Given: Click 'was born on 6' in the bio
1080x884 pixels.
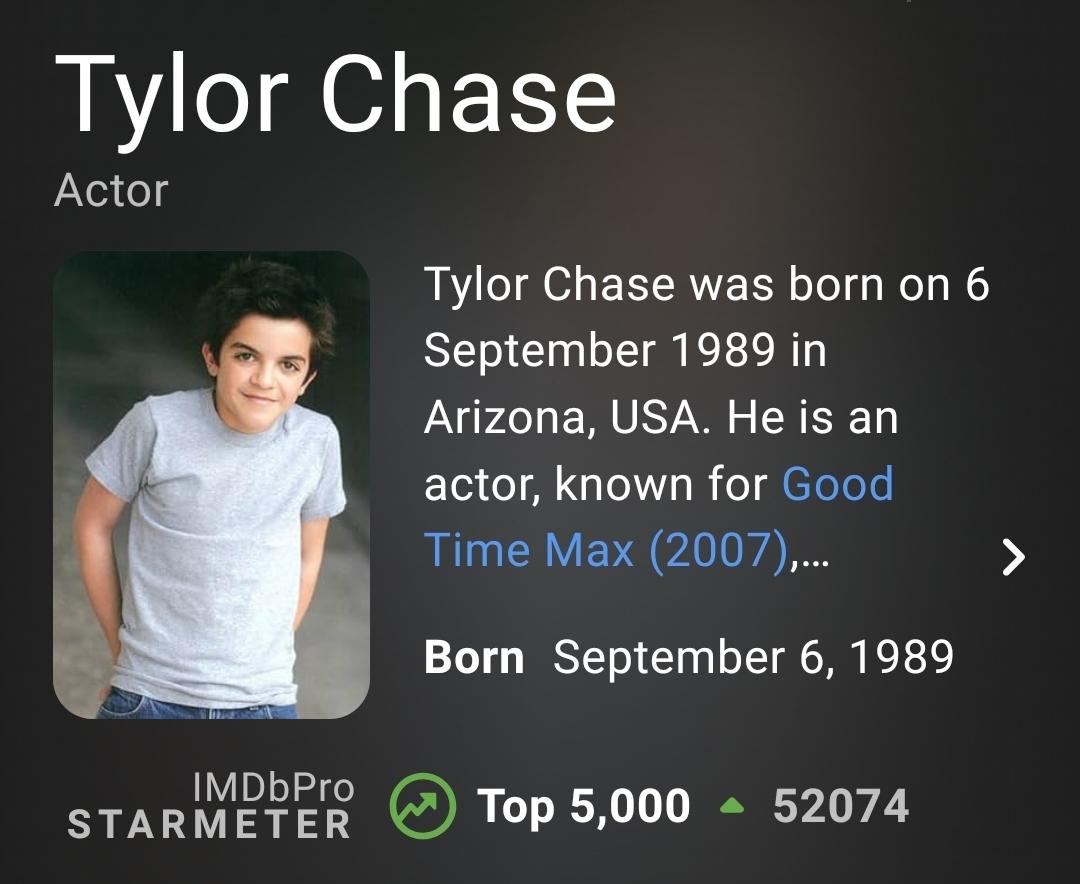Looking at the screenshot, I should pyautogui.click(x=836, y=285).
